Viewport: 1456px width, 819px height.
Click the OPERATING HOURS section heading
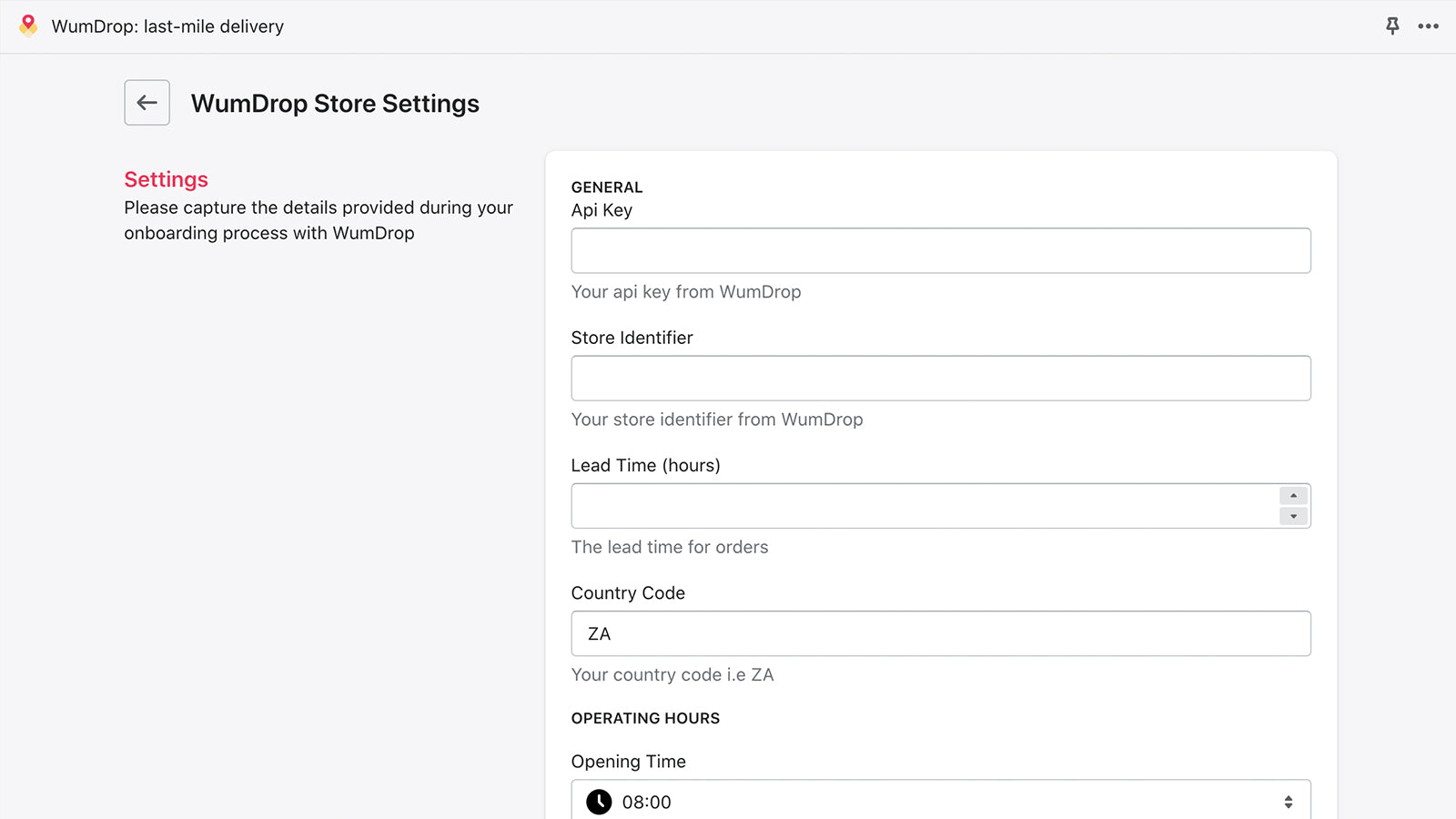(x=645, y=718)
